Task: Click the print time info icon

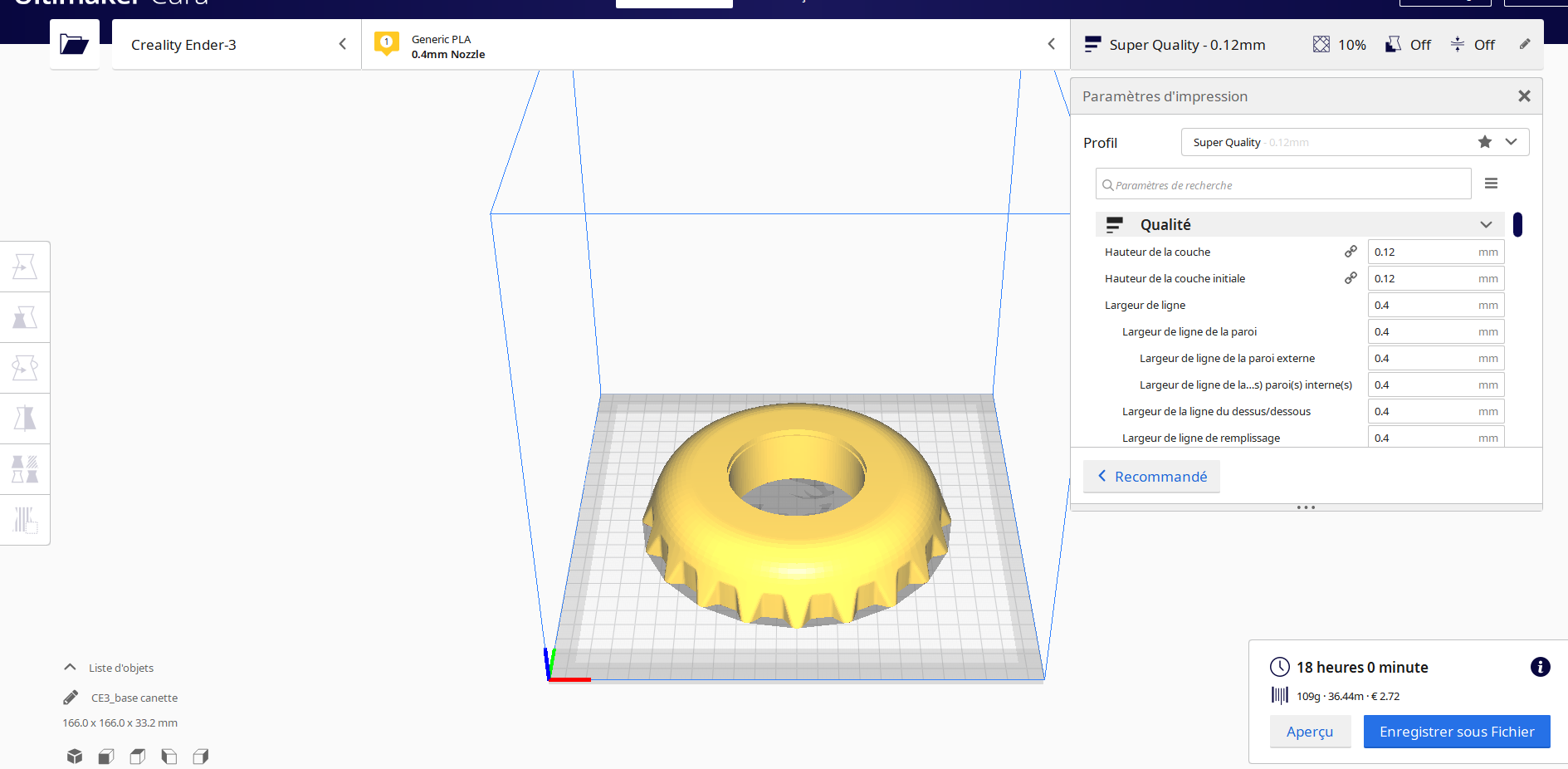Action: pyautogui.click(x=1540, y=667)
